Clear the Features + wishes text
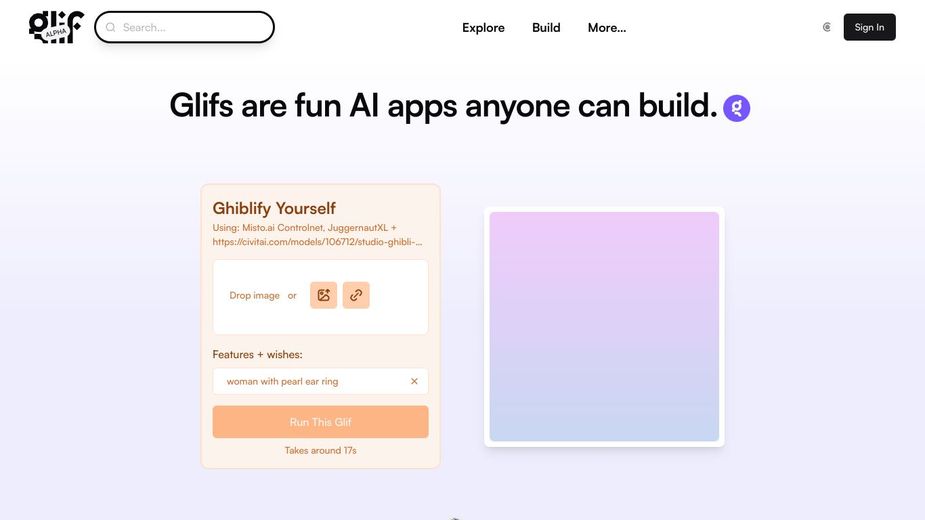 tap(414, 381)
